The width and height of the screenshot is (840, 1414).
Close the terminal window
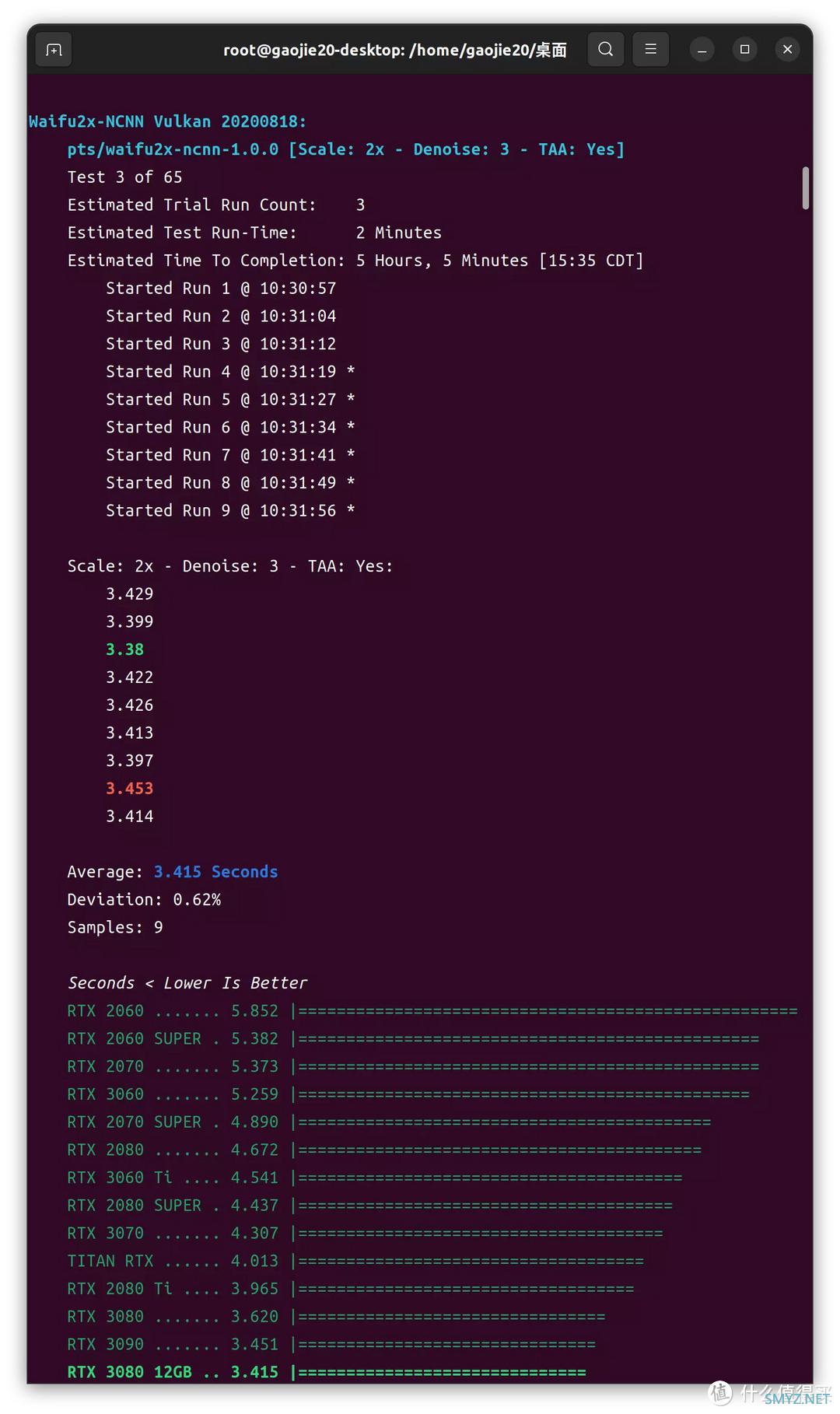787,50
